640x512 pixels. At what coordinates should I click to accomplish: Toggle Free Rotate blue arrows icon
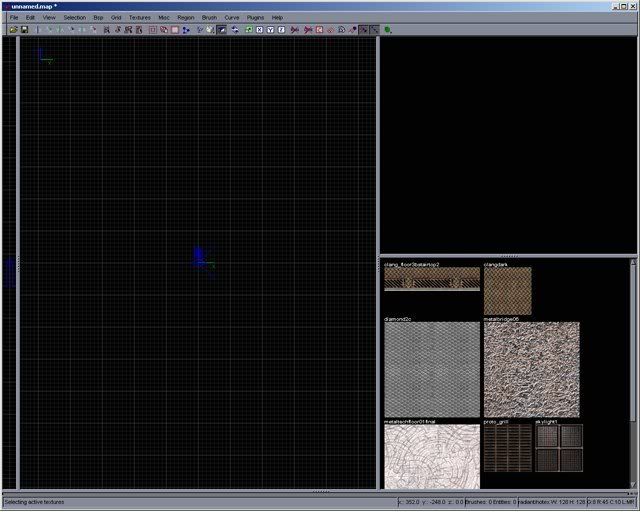click(235, 29)
